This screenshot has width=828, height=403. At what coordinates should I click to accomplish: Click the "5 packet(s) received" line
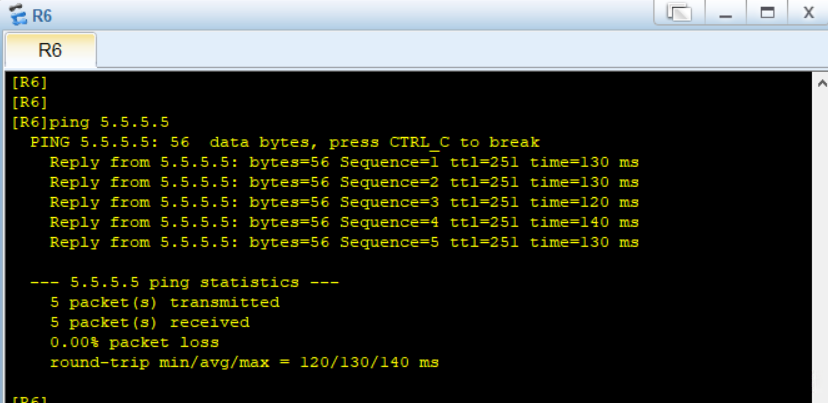pos(149,322)
